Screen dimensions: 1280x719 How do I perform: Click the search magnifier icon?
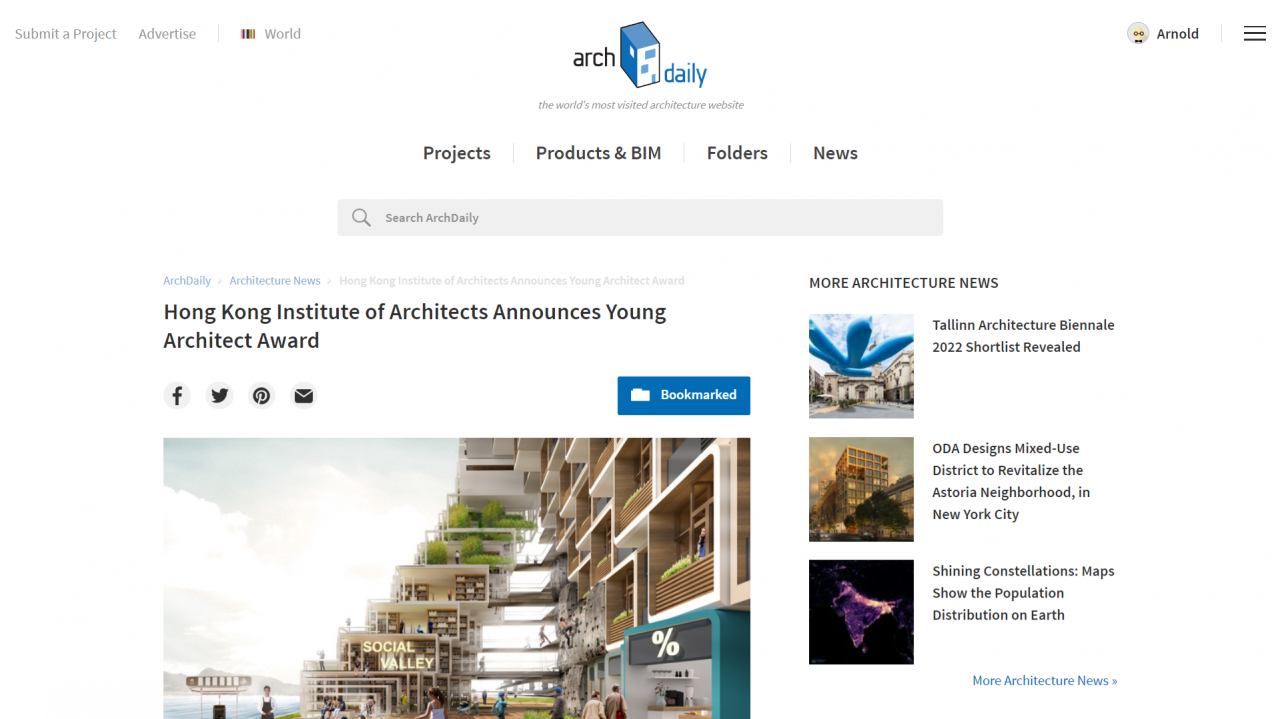coord(361,218)
